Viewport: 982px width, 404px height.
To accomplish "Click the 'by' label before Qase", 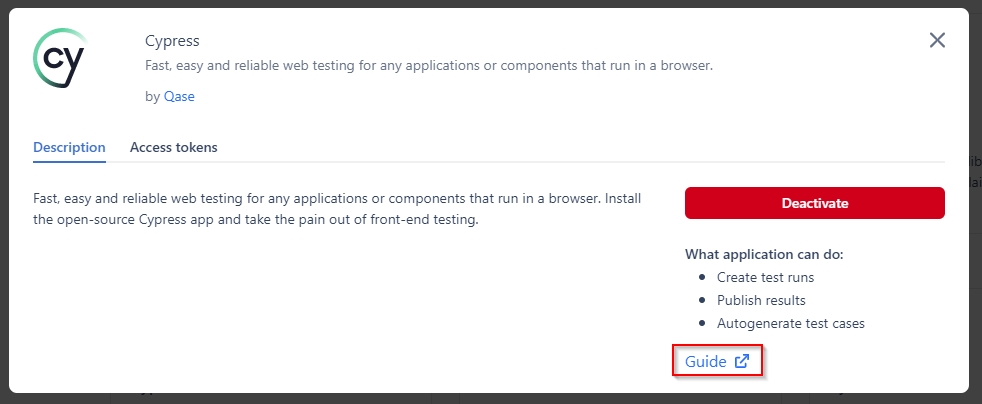I will coord(152,97).
